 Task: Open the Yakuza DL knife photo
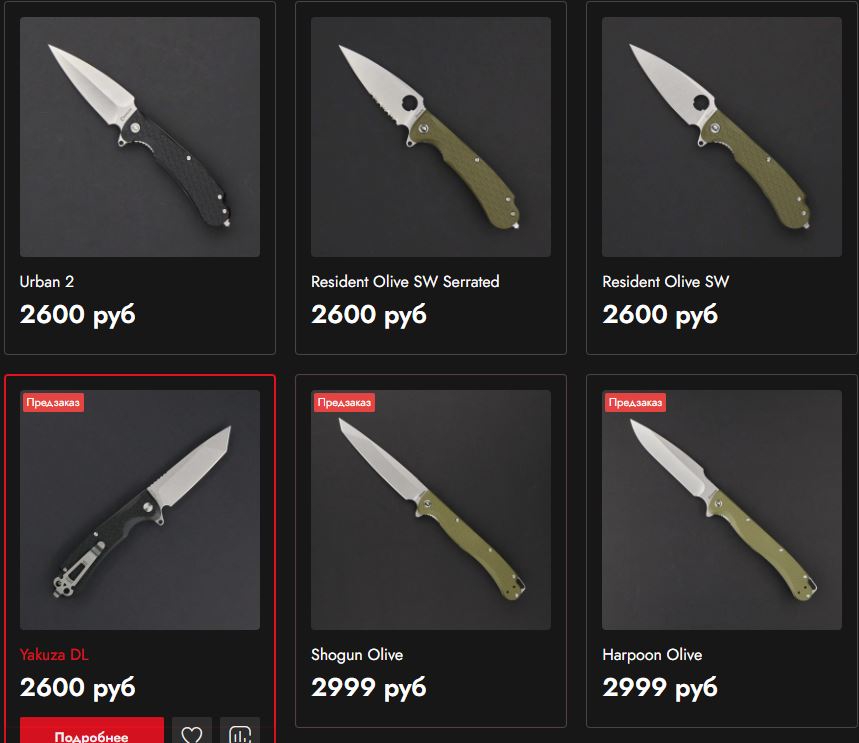coord(140,510)
